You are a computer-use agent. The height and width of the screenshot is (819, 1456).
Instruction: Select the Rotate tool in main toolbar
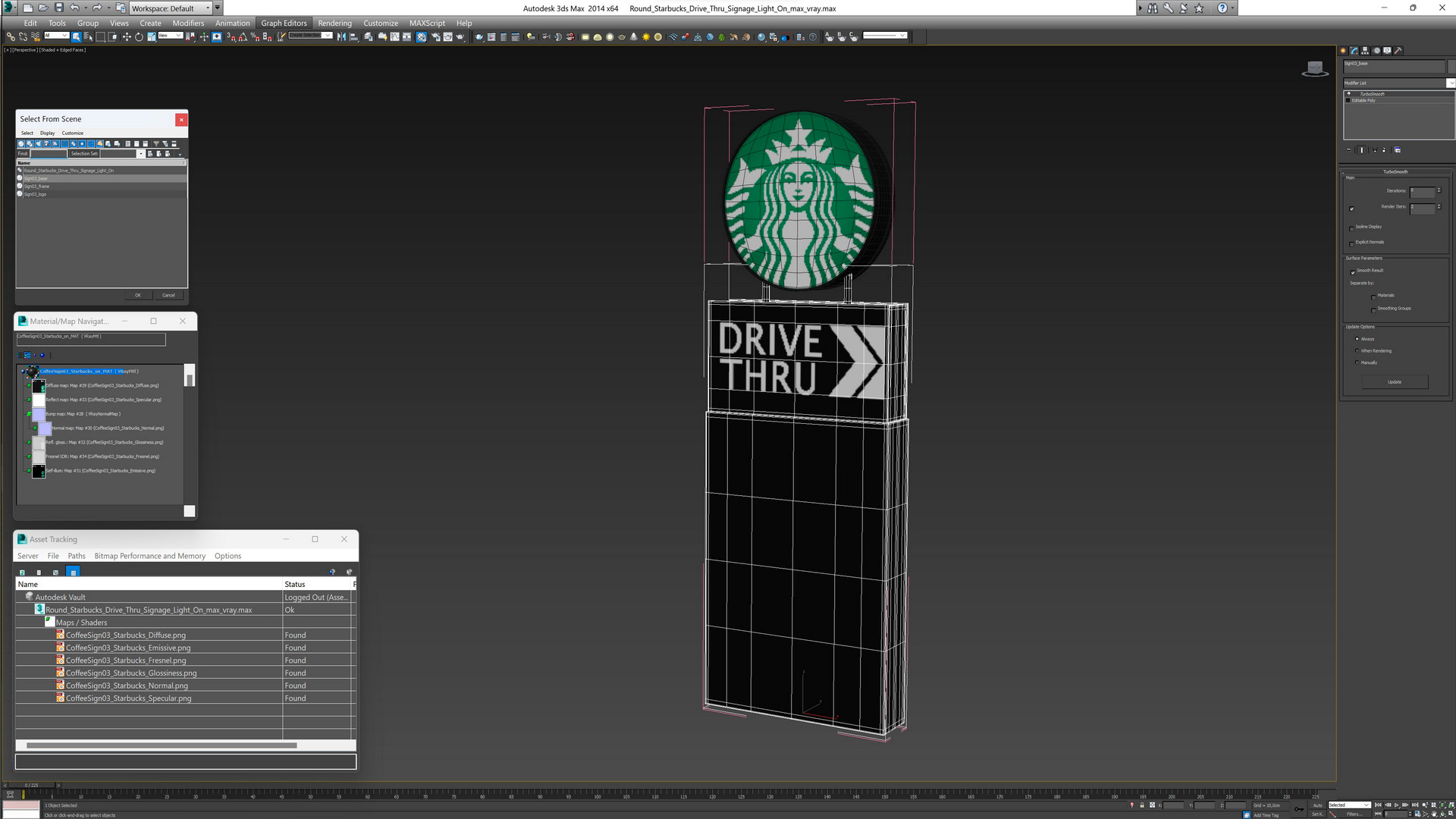click(x=139, y=36)
